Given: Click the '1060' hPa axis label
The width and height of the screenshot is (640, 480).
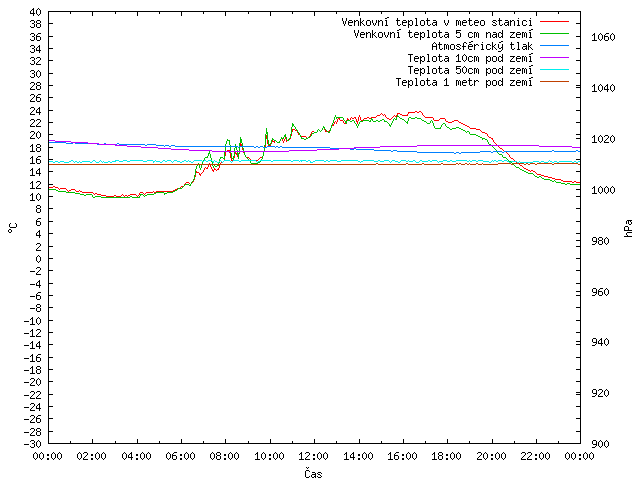Looking at the screenshot, I should pyautogui.click(x=603, y=38).
